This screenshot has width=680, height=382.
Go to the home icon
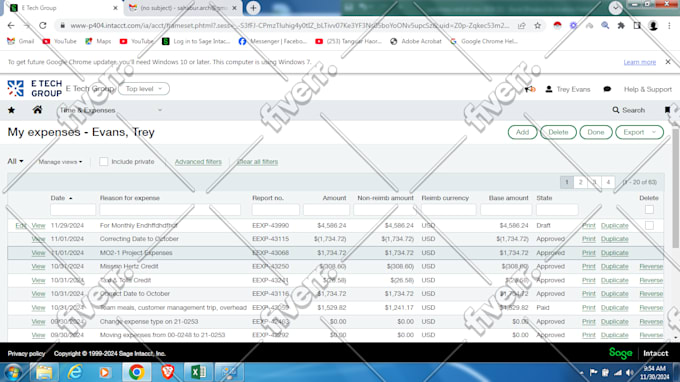point(37,110)
